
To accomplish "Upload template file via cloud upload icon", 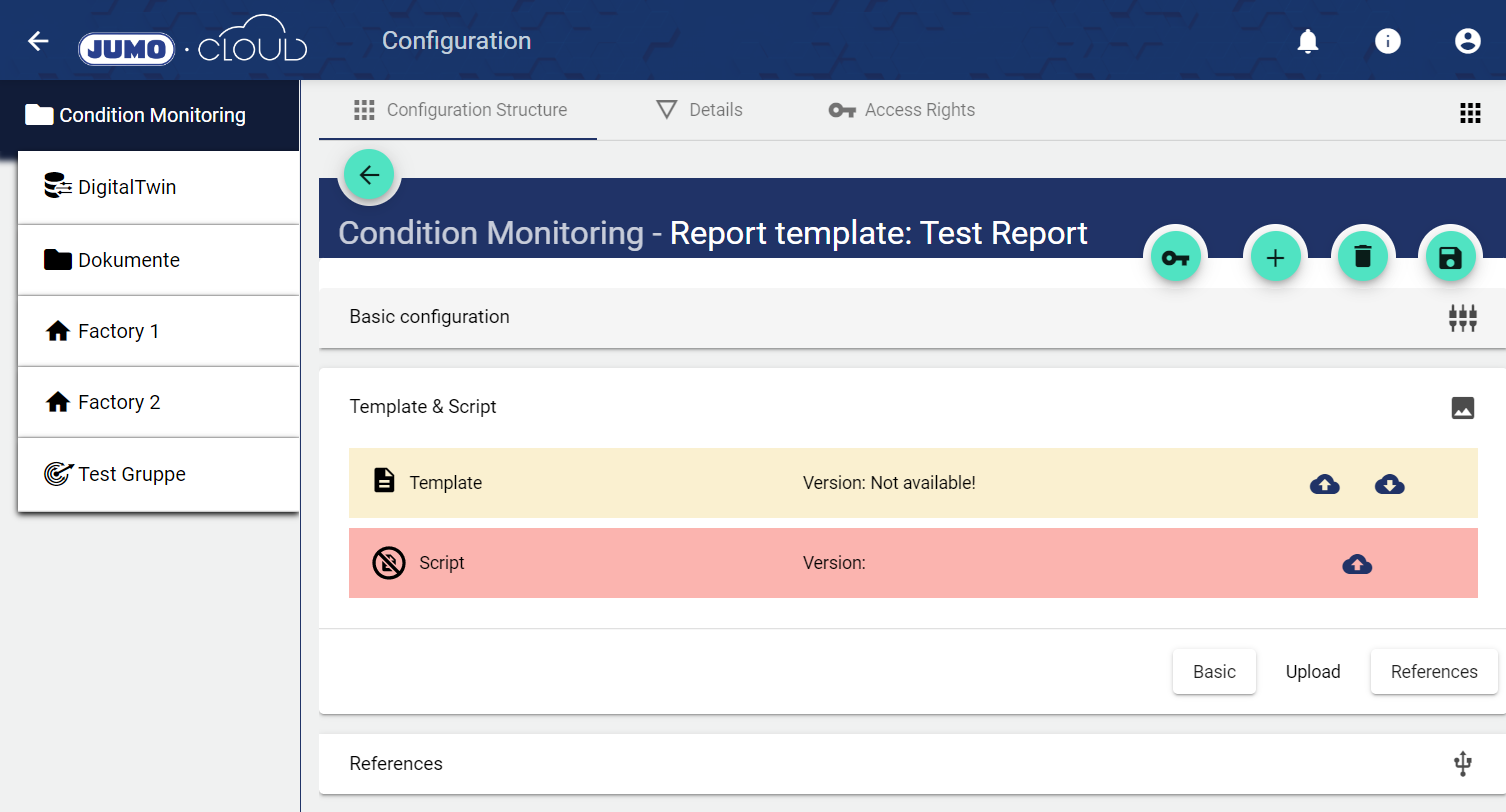I will [1324, 484].
